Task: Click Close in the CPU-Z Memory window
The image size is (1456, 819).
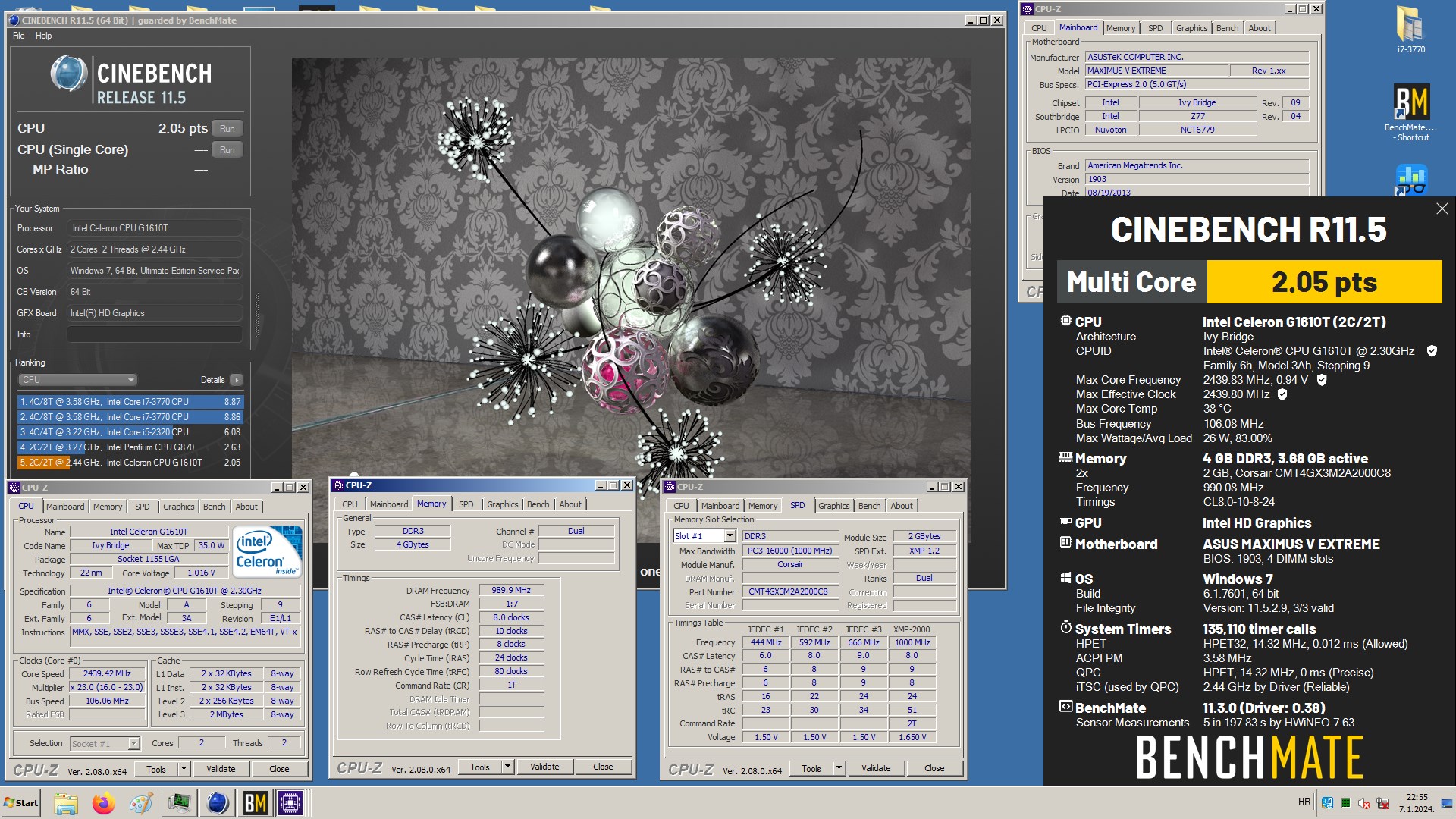Action: tap(603, 767)
